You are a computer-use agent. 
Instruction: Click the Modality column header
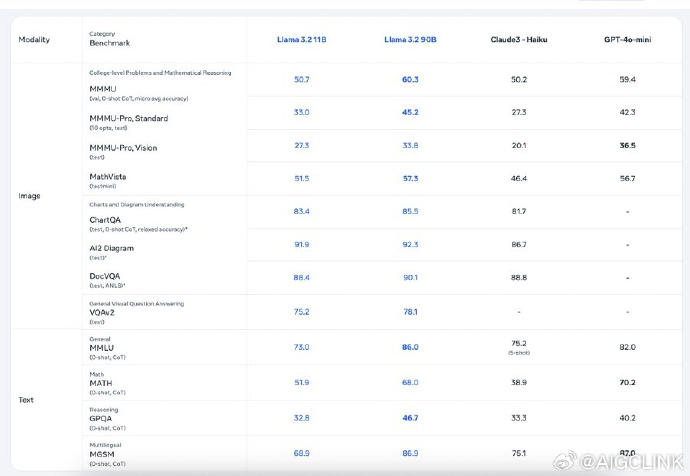(34, 40)
